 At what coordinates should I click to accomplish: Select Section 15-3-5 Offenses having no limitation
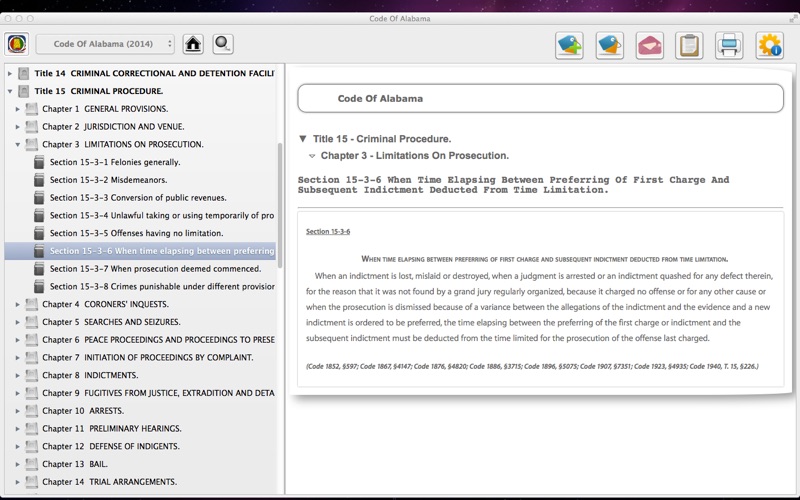click(136, 233)
